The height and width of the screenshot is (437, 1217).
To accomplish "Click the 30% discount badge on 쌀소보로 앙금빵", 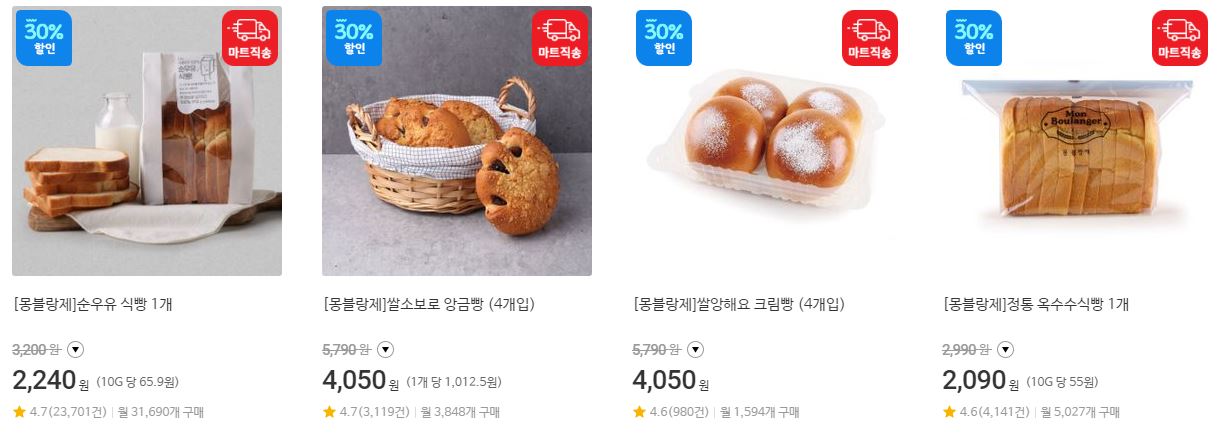I will pyautogui.click(x=354, y=37).
